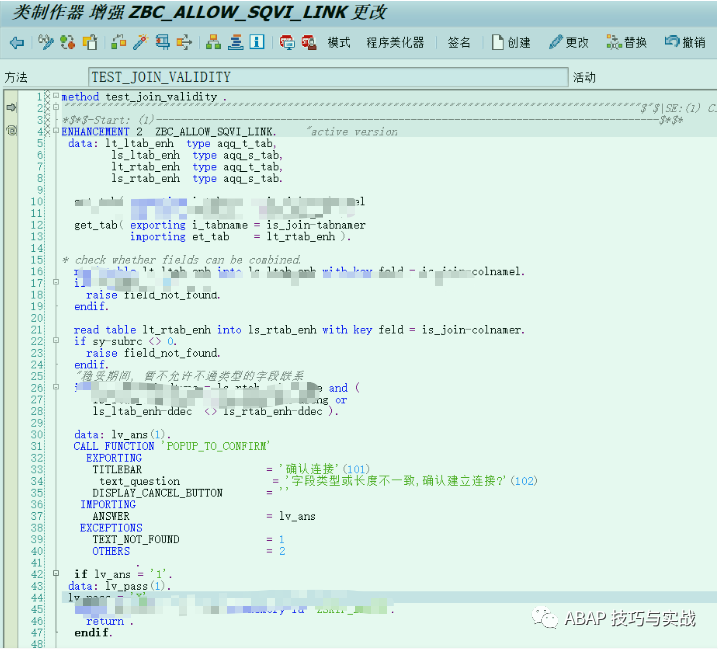
Task: Click the 'raise field_not_found' on line 23
Action: click(153, 353)
